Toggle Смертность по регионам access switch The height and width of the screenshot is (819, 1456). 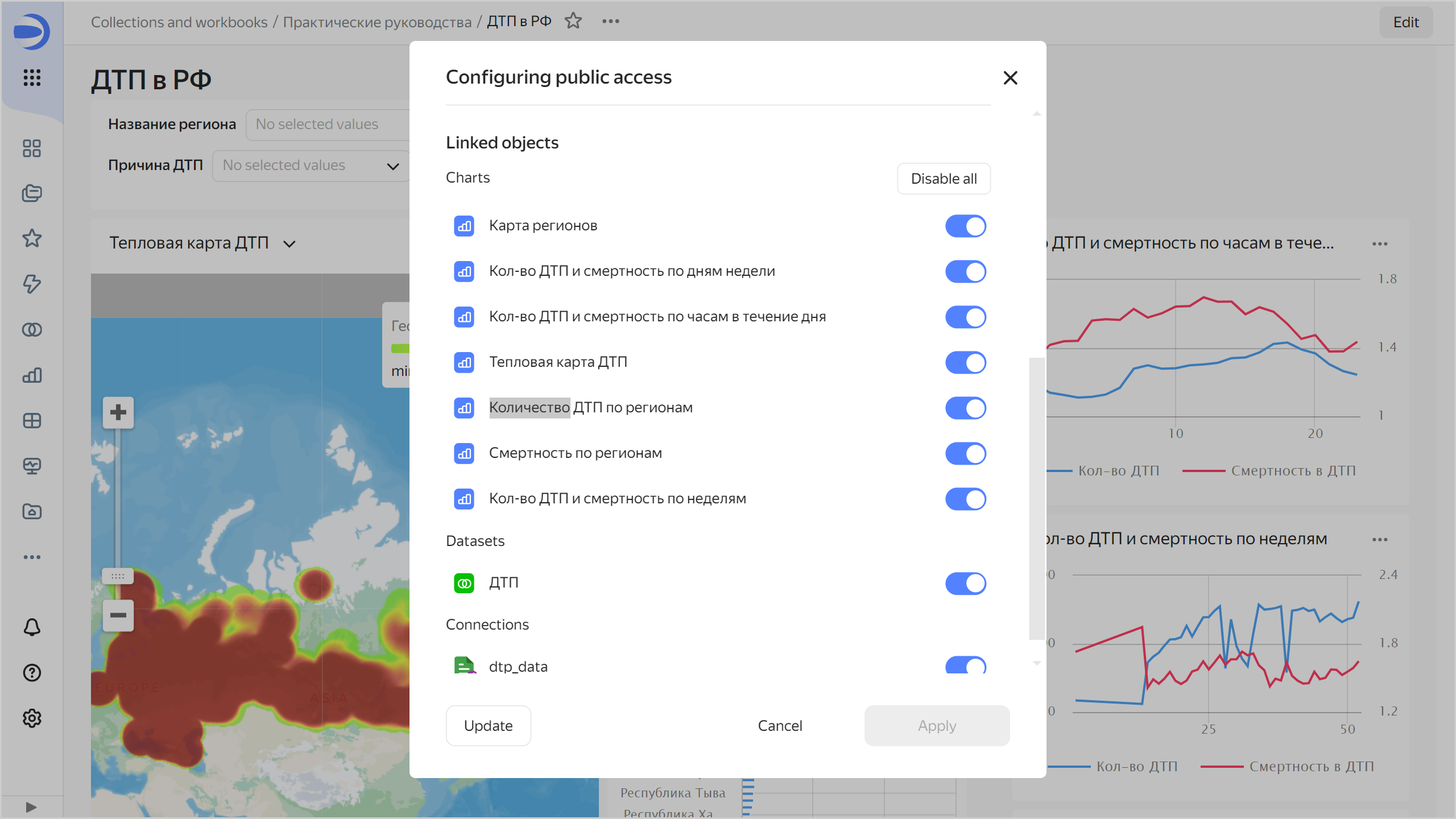click(x=965, y=453)
